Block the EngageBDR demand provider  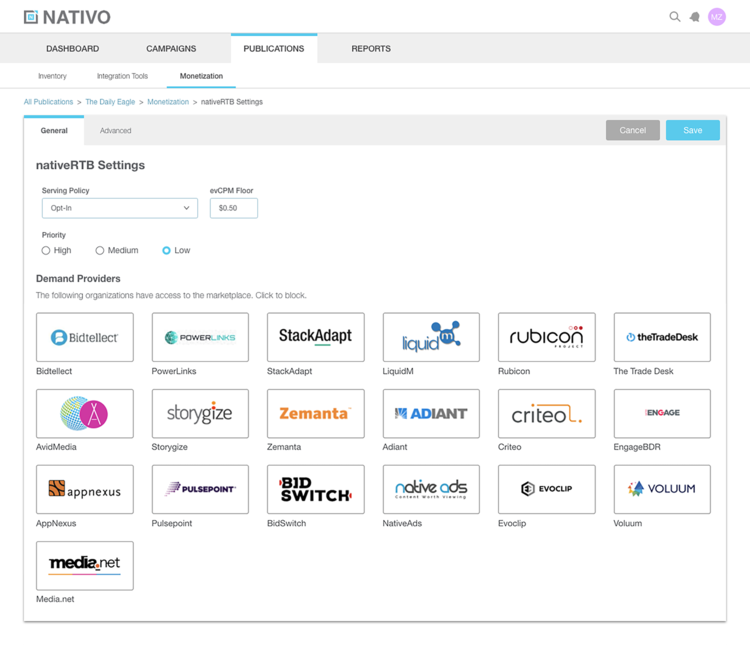[662, 413]
